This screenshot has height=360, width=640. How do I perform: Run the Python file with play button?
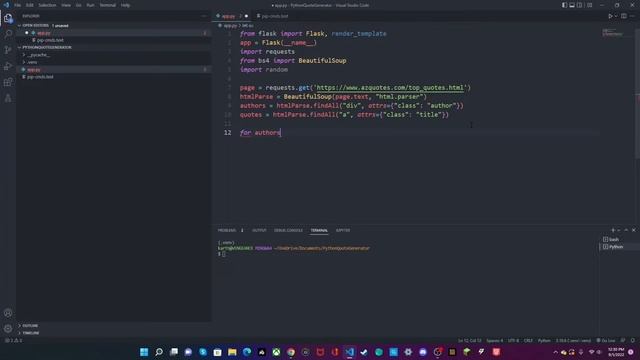click(x=610, y=16)
